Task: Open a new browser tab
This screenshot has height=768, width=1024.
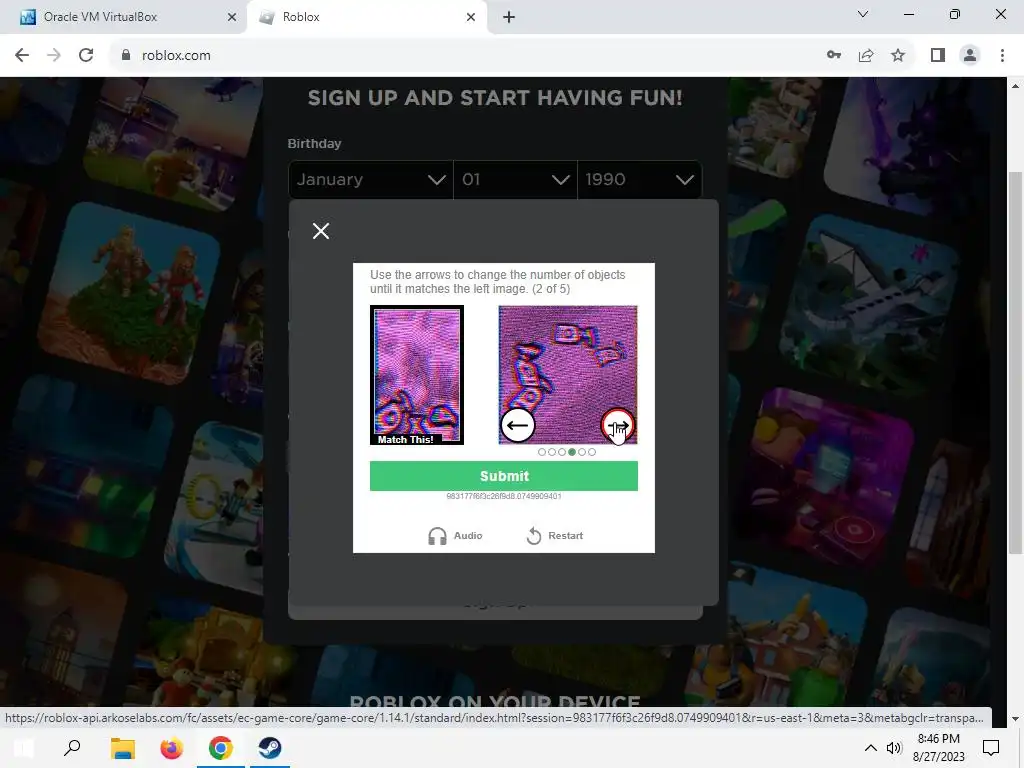Action: point(509,17)
